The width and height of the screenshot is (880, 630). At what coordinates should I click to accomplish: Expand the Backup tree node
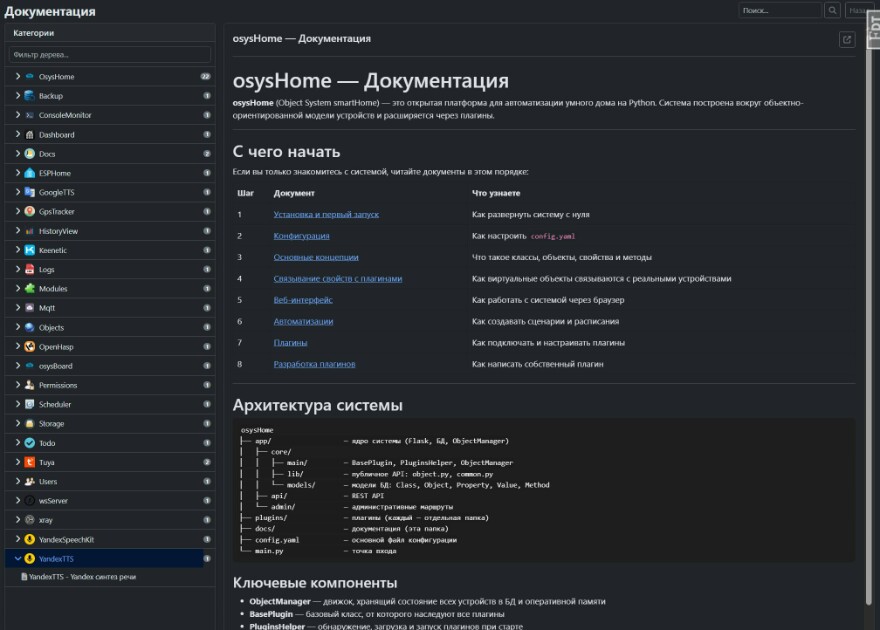coord(17,95)
